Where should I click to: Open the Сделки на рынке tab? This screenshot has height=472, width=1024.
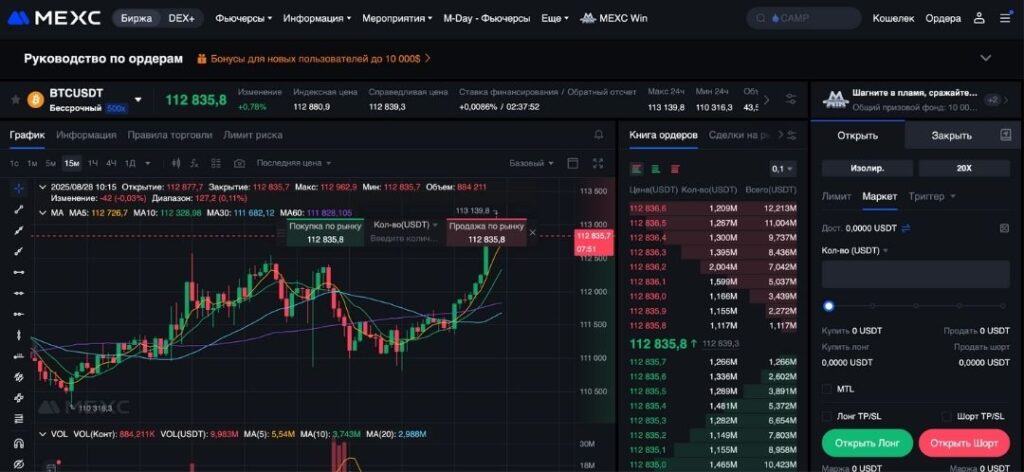point(739,135)
